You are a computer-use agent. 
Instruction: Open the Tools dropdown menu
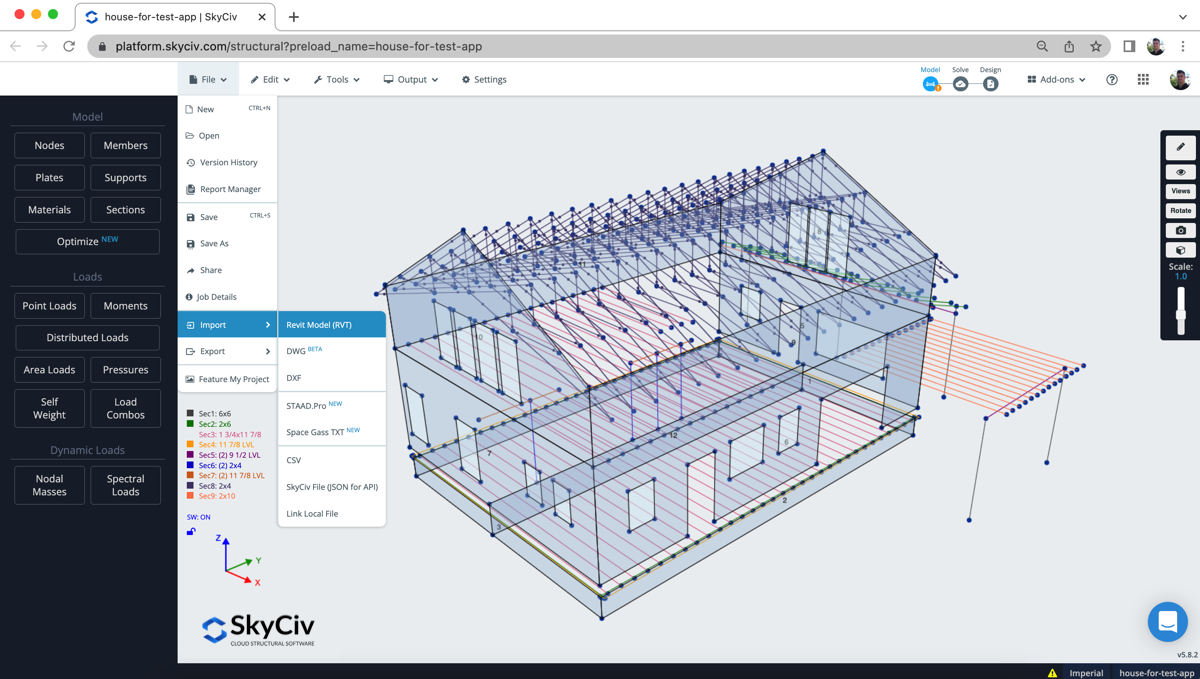[336, 80]
